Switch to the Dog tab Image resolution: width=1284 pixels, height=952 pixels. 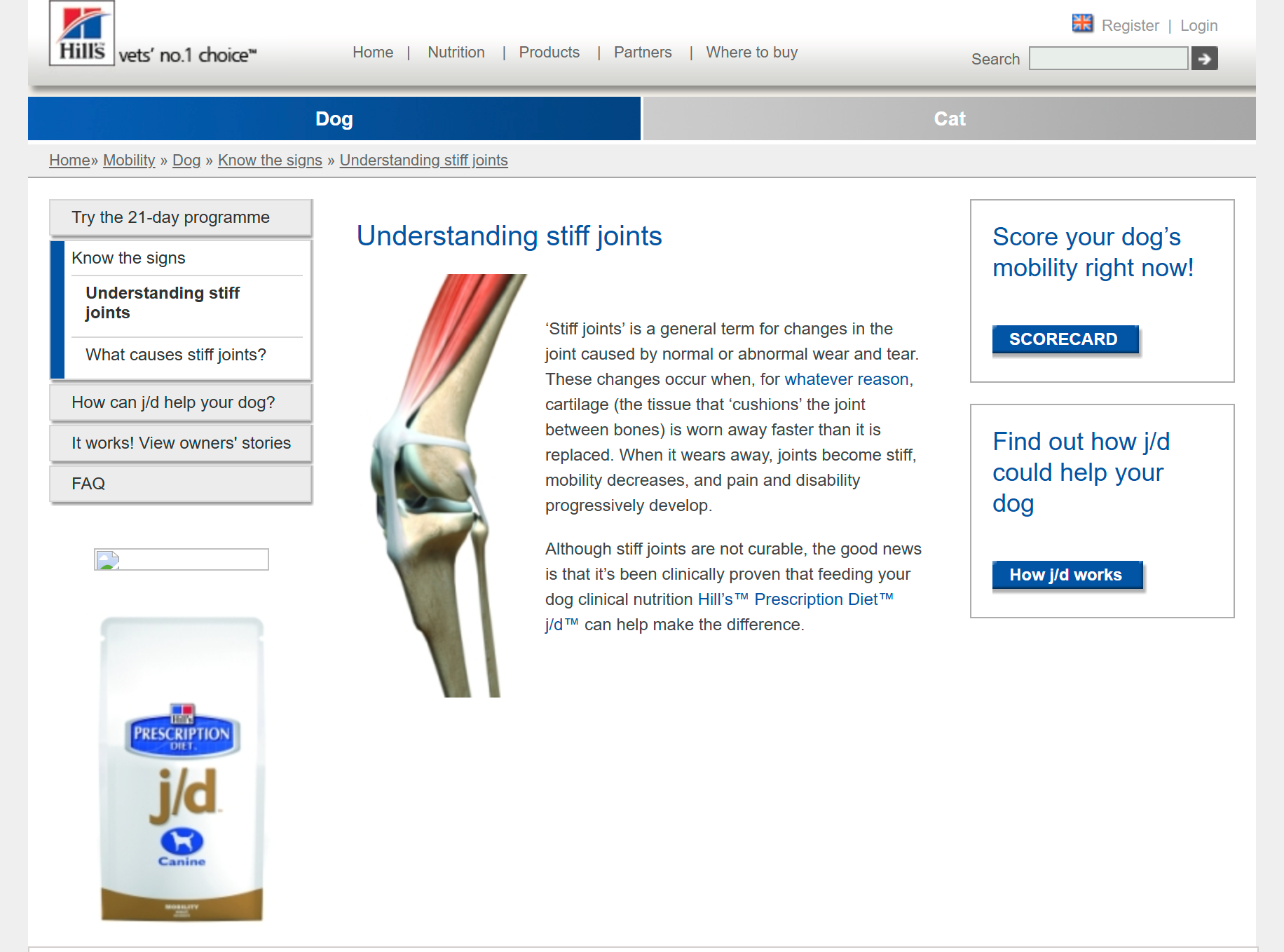point(334,118)
